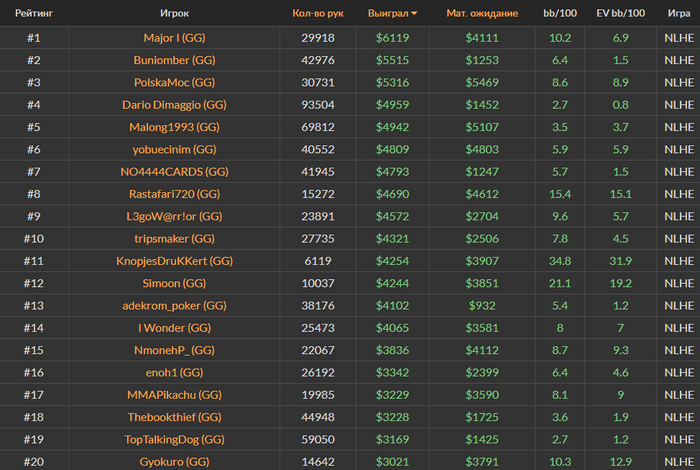This screenshot has height=470, width=700.
Task: Sort by Выиграл column header
Action: point(388,13)
